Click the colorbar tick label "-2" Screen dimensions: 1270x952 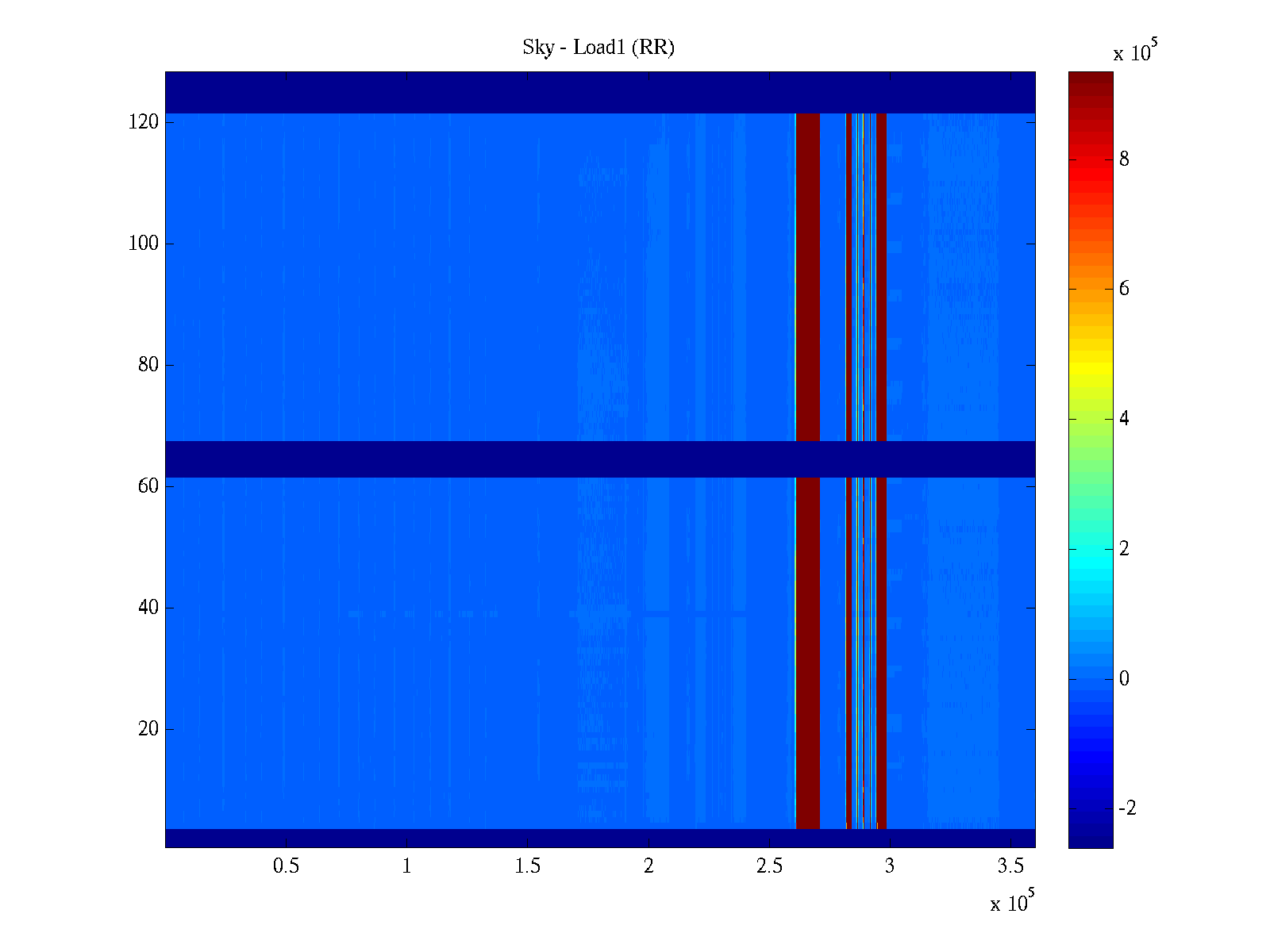point(1127,808)
